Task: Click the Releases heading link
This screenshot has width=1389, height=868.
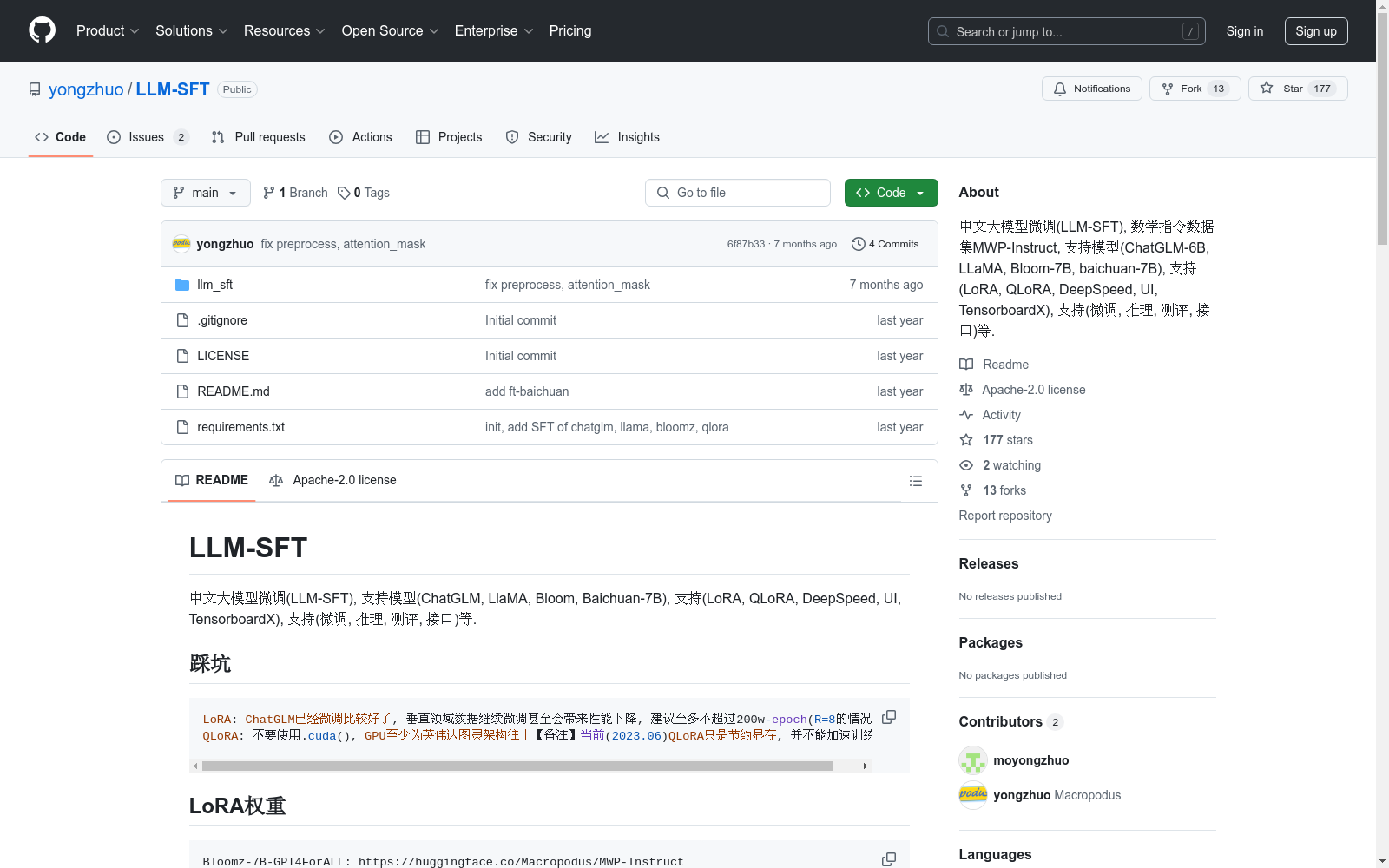Action: (989, 563)
